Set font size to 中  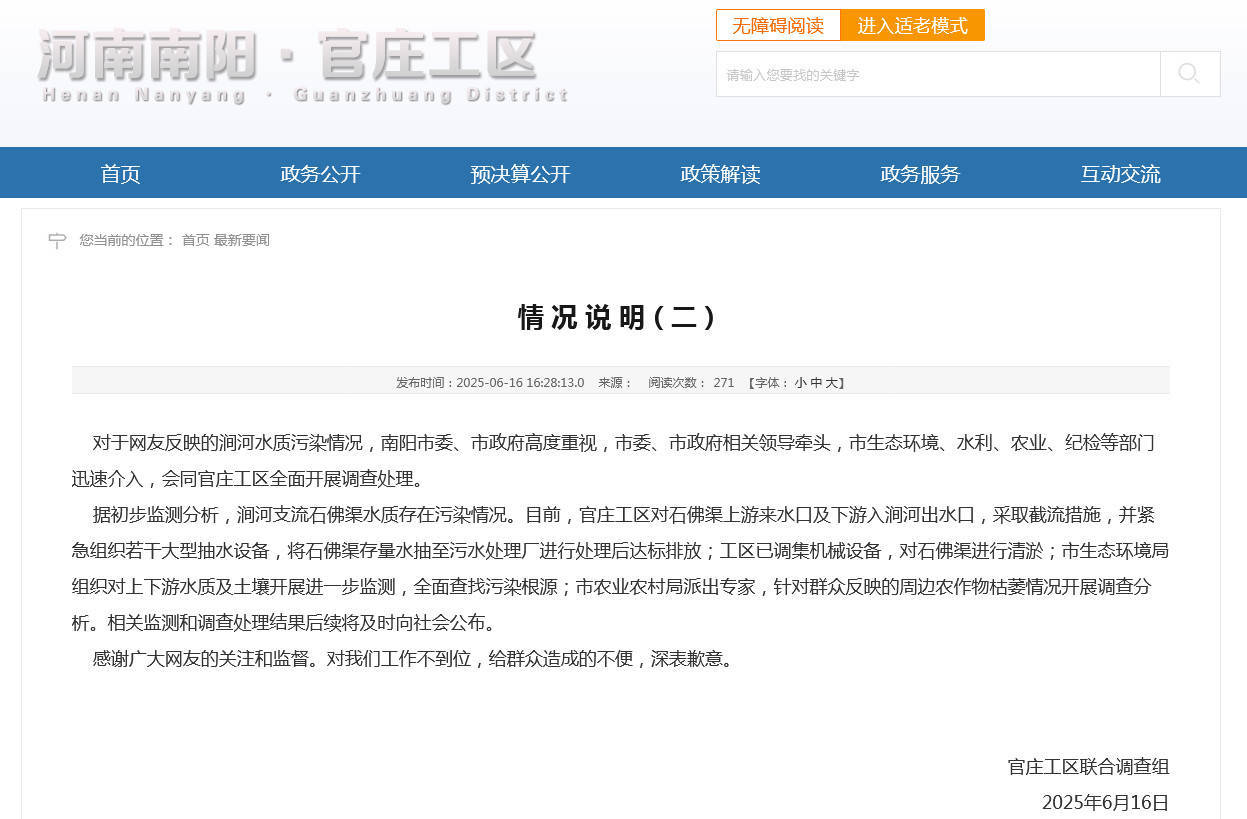(x=816, y=383)
